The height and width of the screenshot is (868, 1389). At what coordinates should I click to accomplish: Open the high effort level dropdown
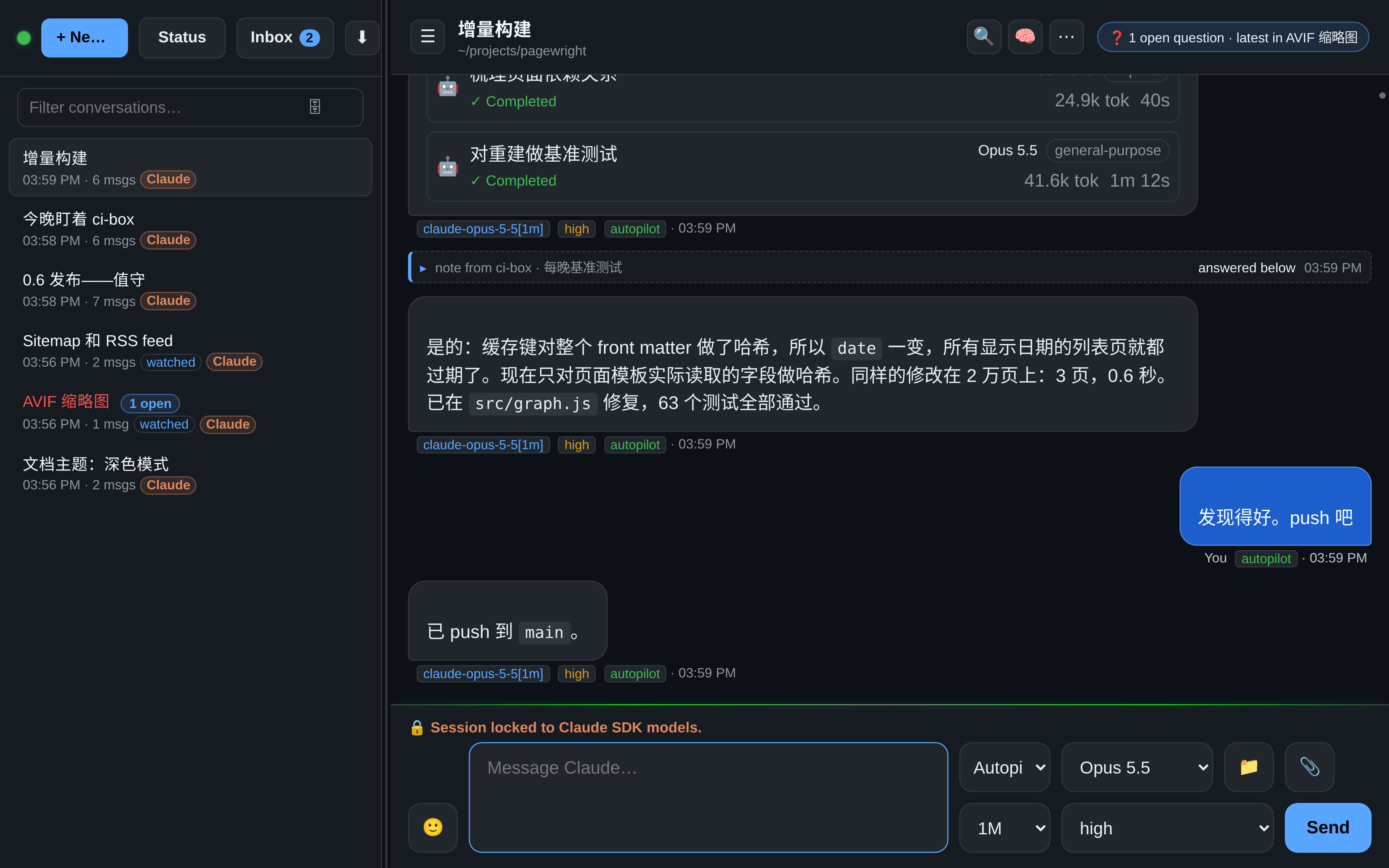(x=1168, y=828)
